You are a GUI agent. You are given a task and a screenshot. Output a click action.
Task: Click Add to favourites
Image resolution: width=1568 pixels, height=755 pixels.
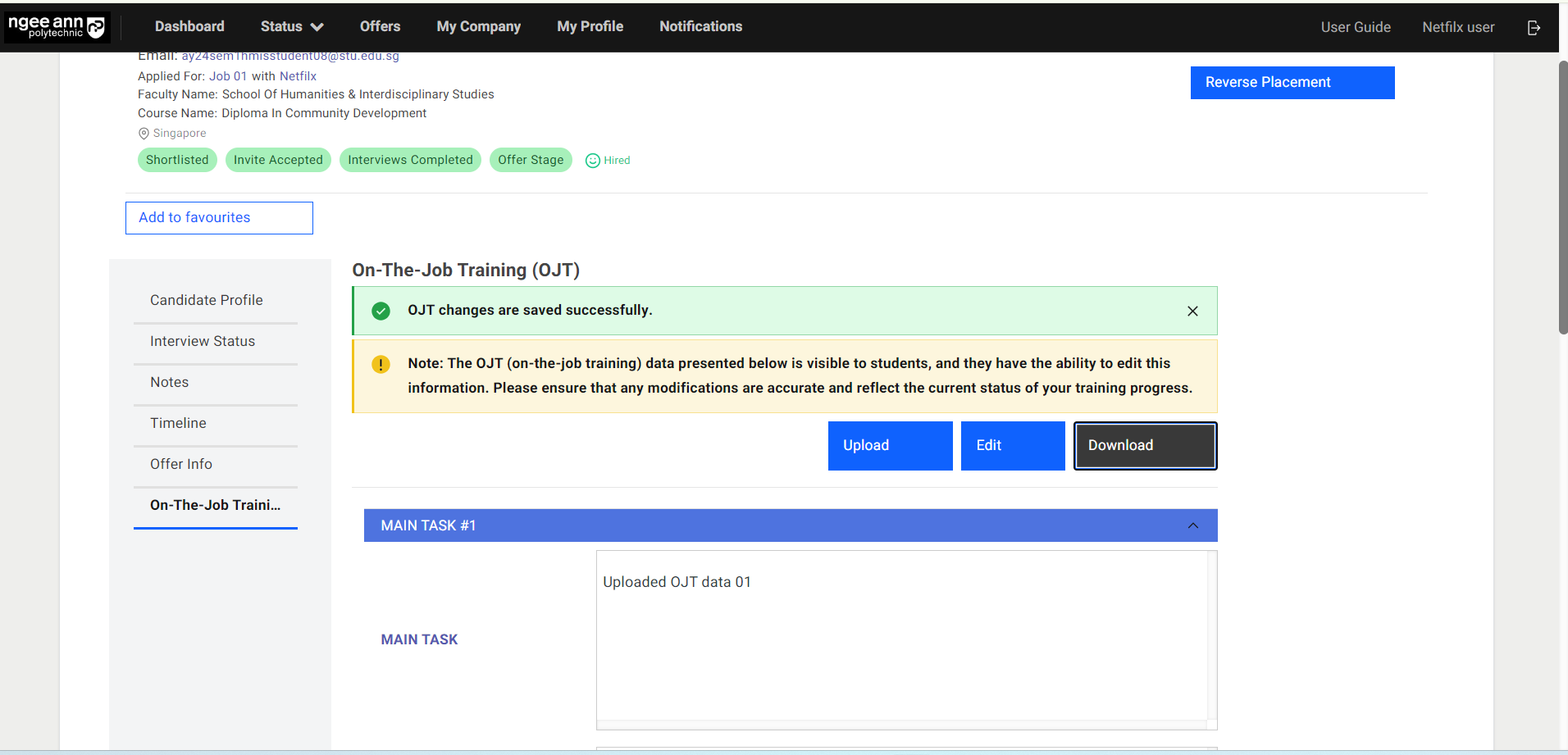tap(219, 218)
